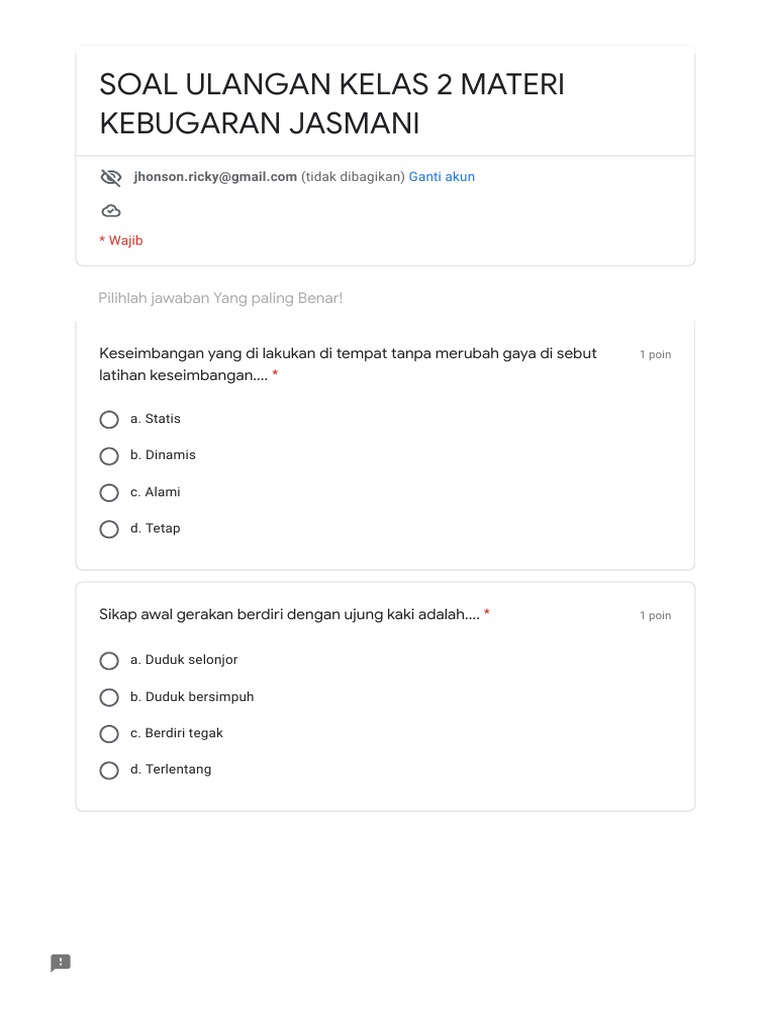Click the cloud saved-draft icon

point(111,211)
